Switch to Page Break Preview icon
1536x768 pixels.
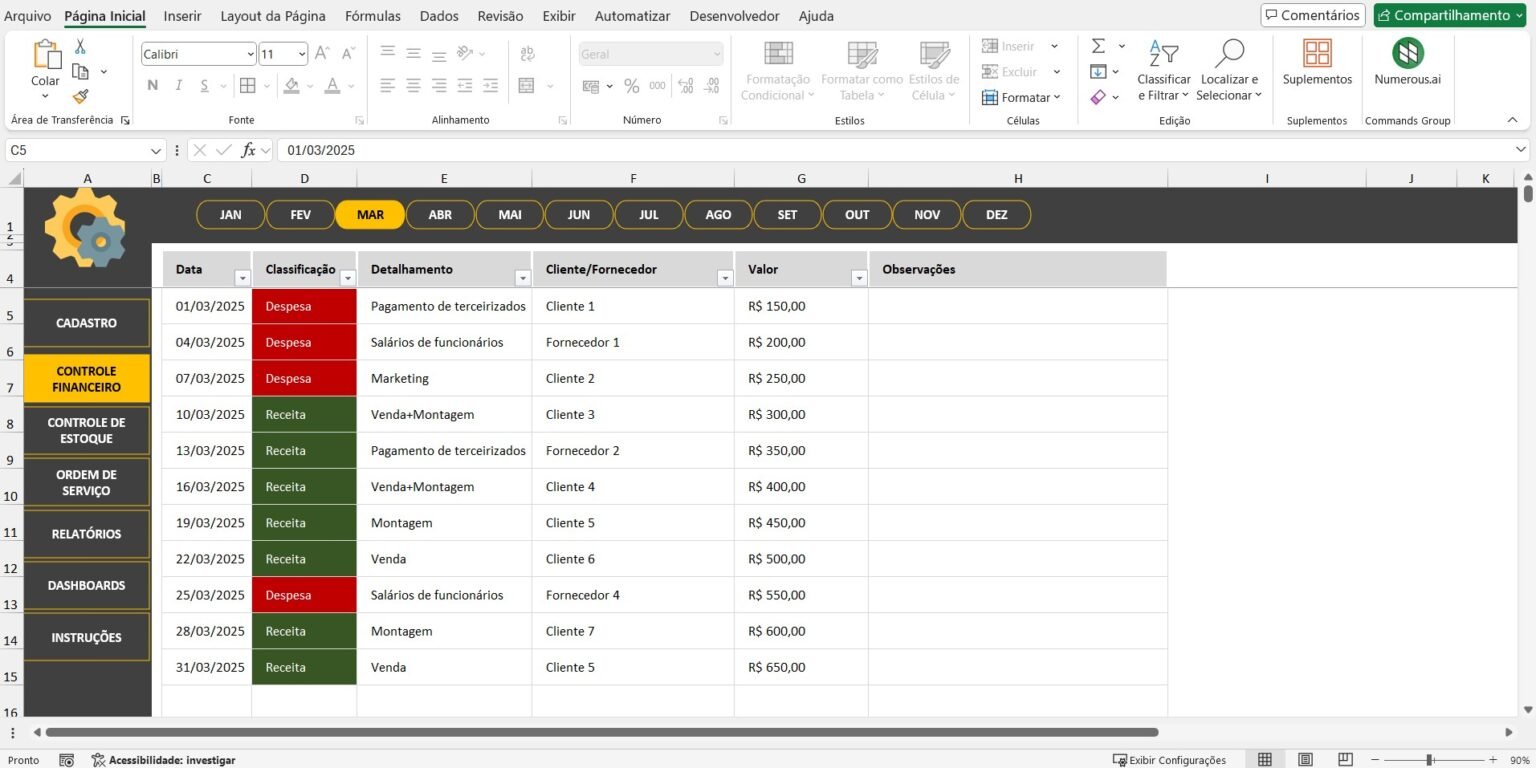click(1345, 760)
